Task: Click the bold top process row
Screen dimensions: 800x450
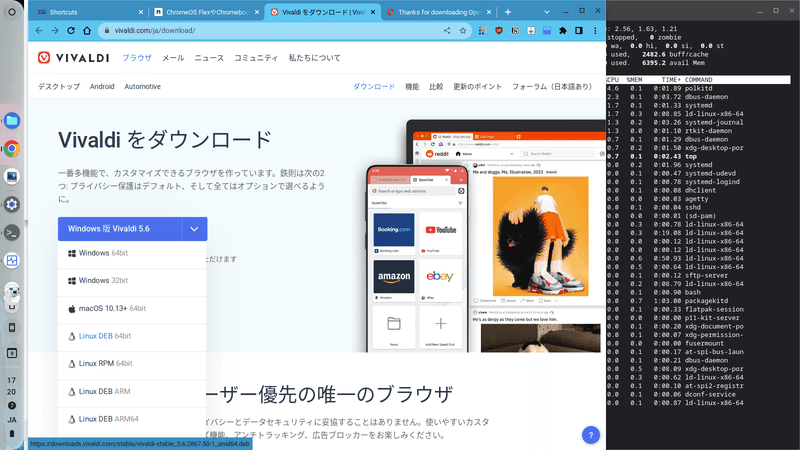Action: click(x=698, y=156)
